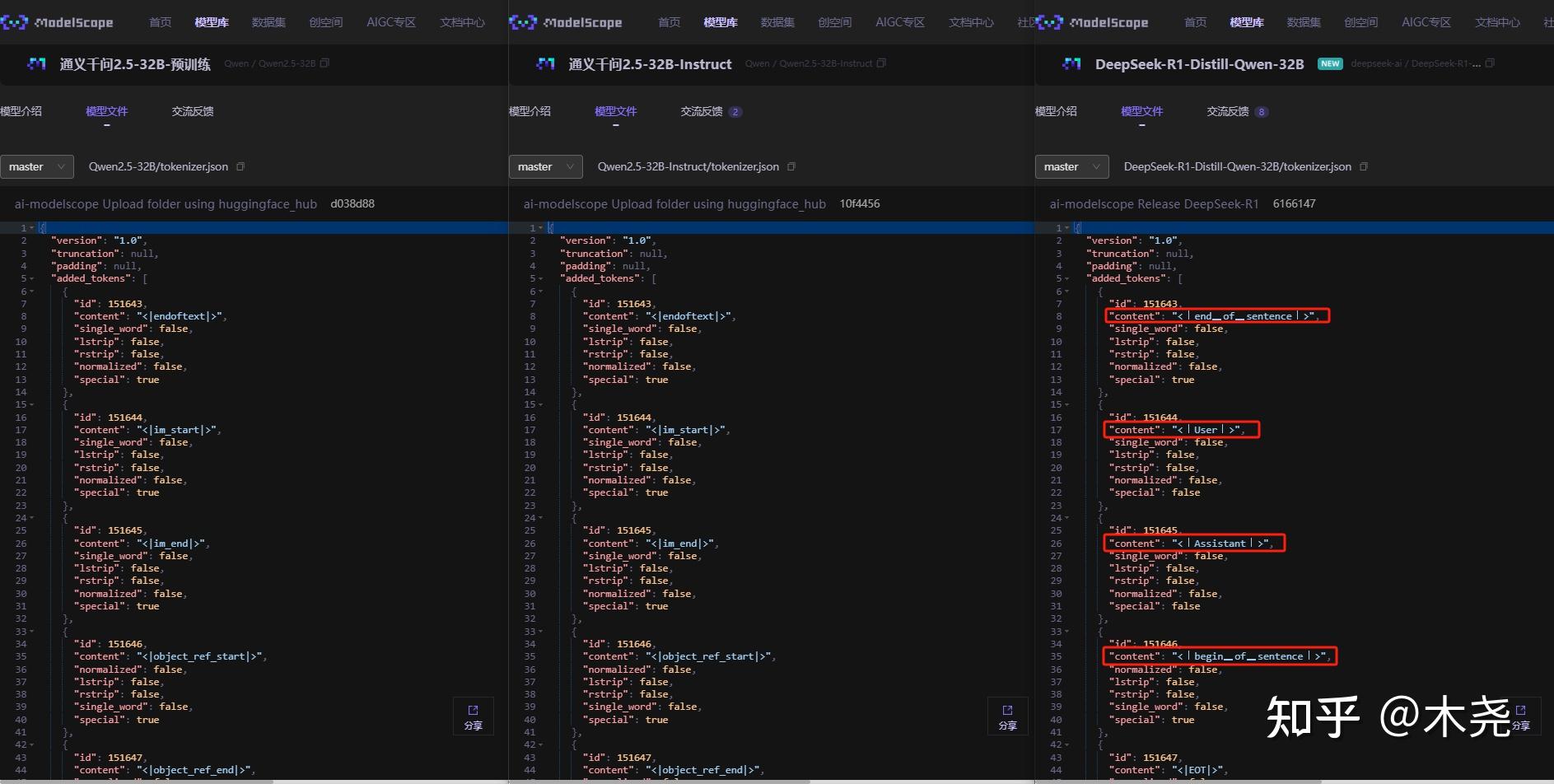Click the ModelScope logo in the middle panel
This screenshot has width=1554, height=784.
click(566, 22)
